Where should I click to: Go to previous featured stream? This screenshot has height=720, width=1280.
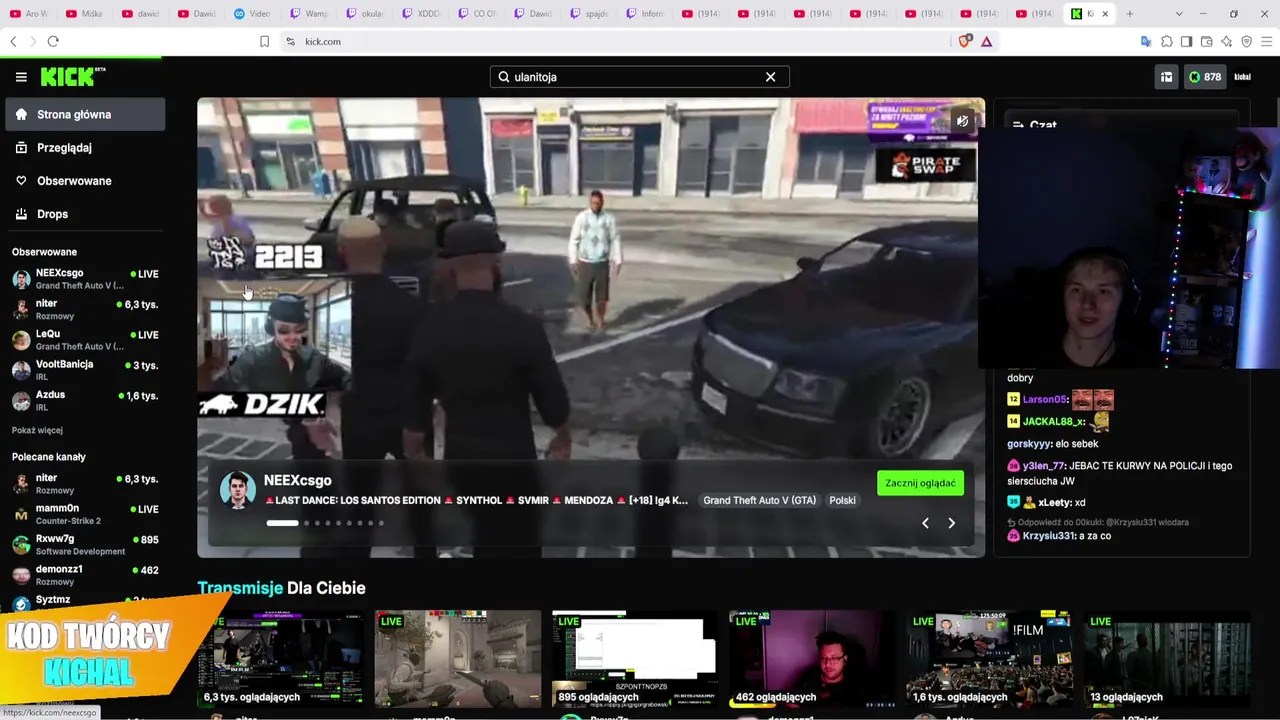[925, 523]
